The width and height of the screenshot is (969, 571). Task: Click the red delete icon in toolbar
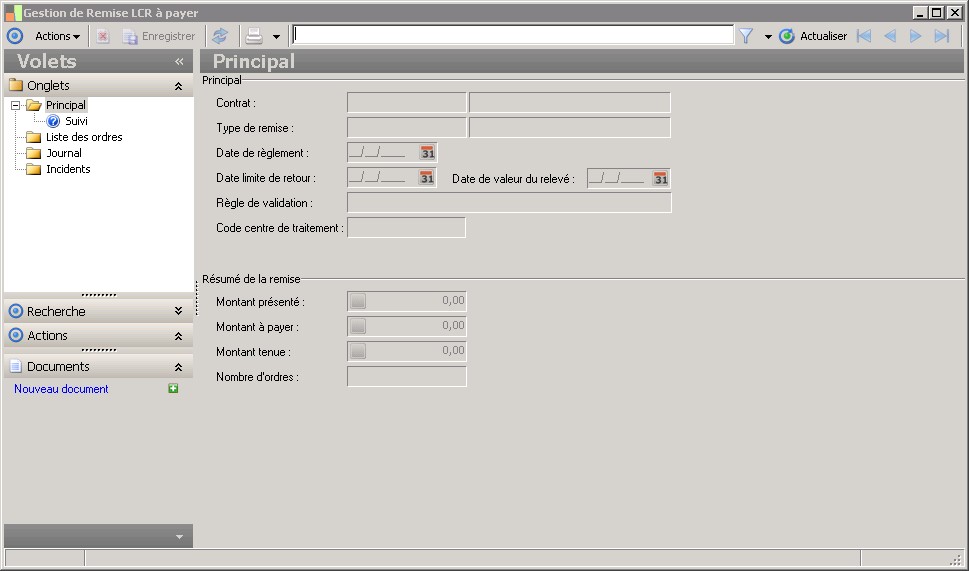(103, 36)
